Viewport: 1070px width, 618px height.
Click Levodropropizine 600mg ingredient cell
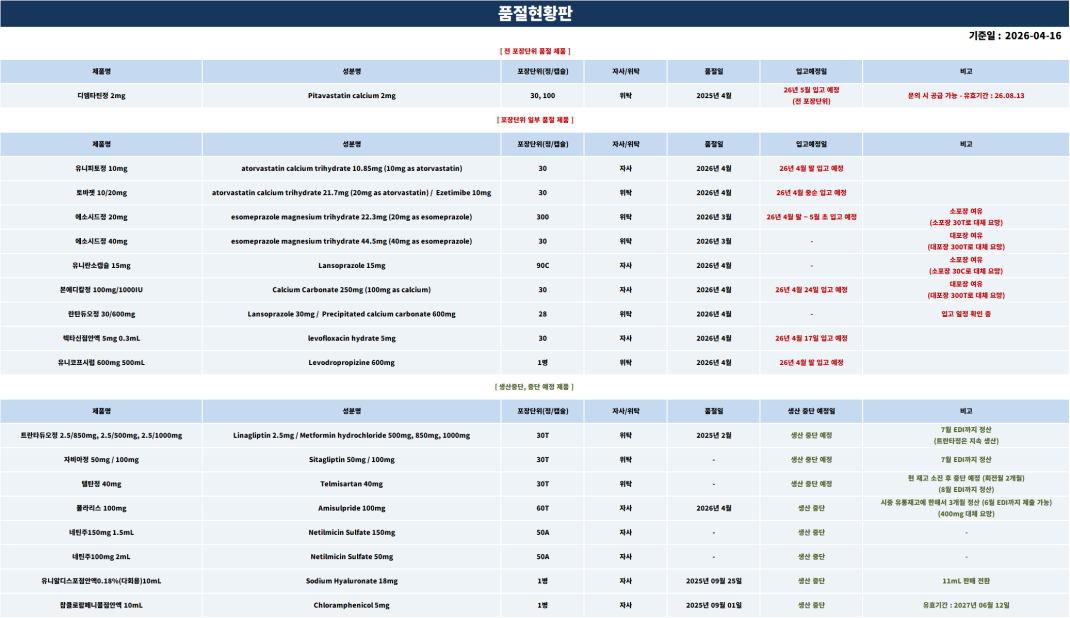[351, 362]
